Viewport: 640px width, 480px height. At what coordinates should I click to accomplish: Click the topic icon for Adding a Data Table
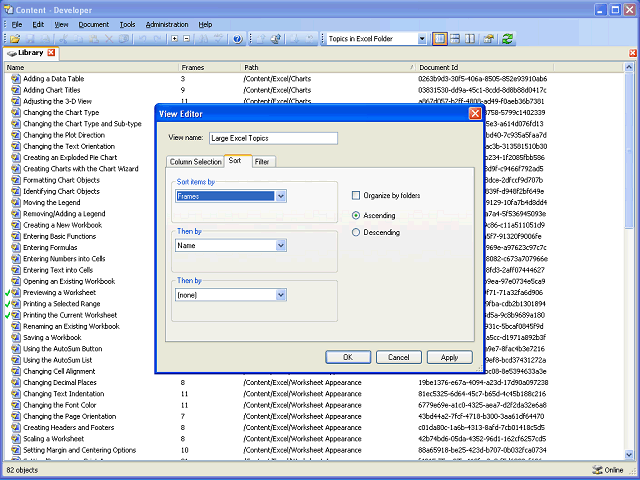click(x=16, y=79)
